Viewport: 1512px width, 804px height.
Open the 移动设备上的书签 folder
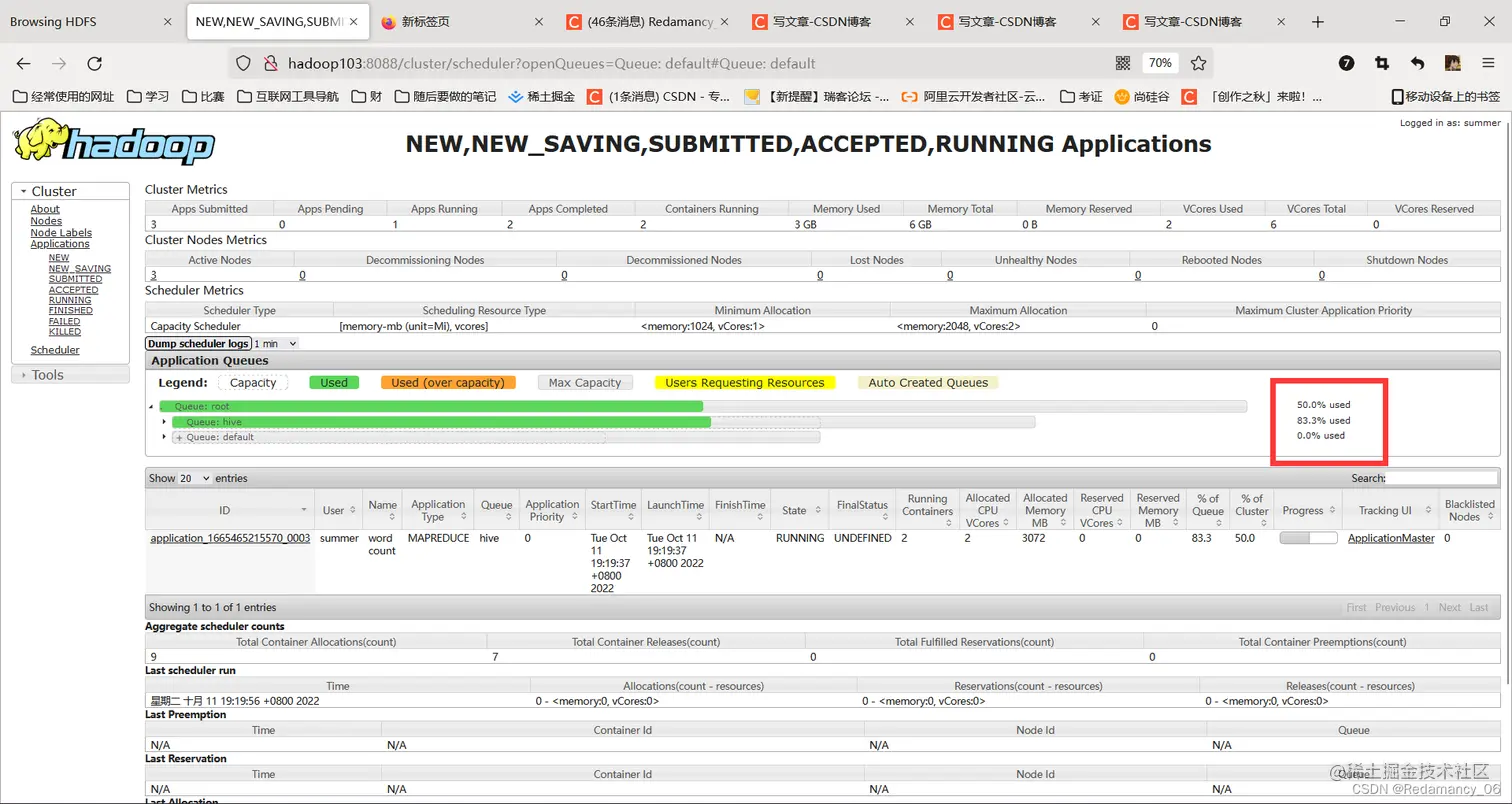click(1446, 97)
